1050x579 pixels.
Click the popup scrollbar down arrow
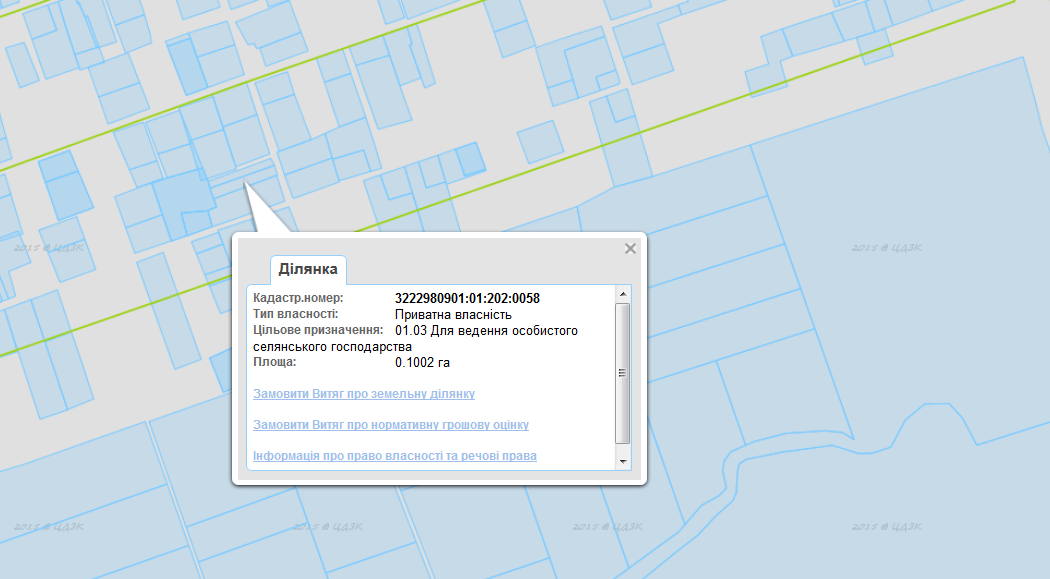point(623,461)
